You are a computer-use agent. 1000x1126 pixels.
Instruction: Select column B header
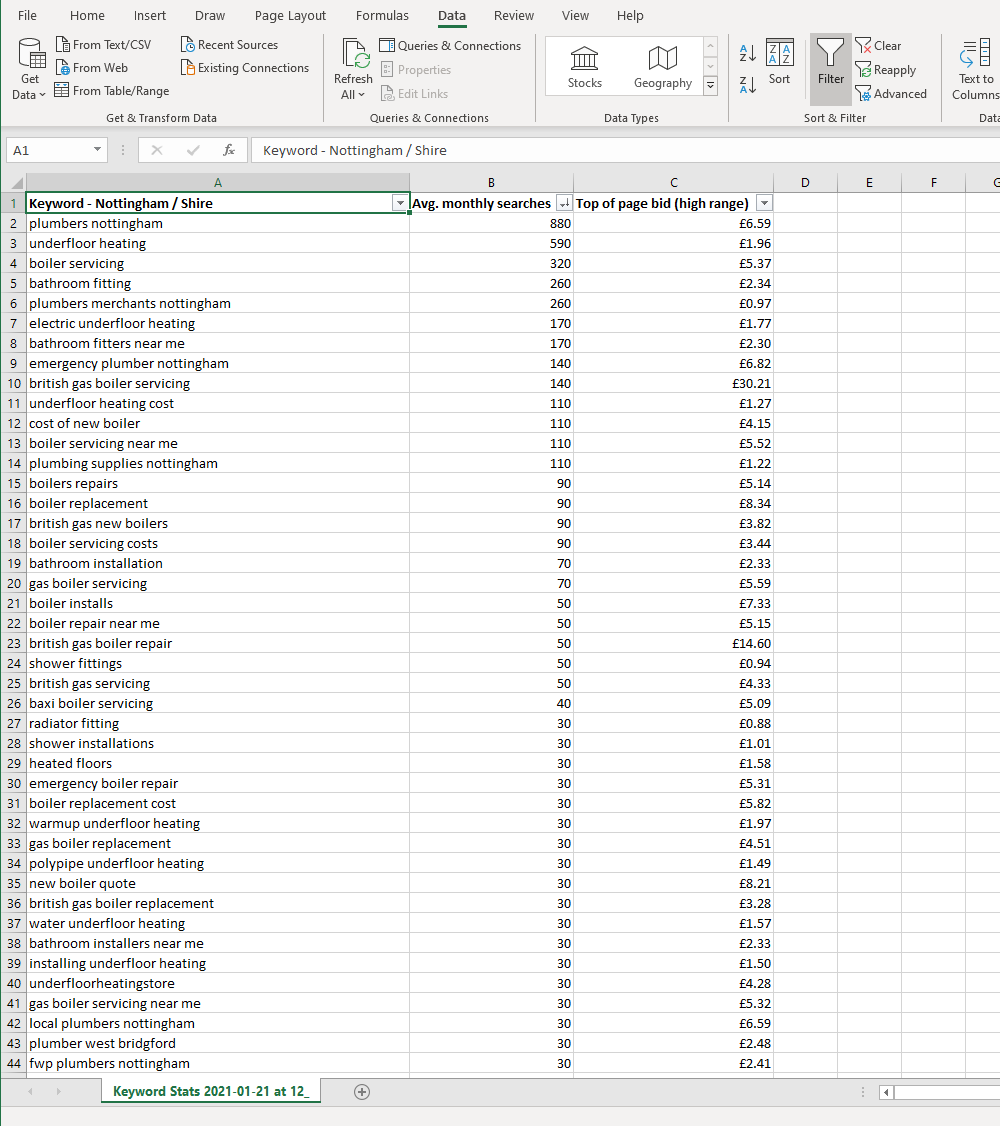click(x=491, y=182)
